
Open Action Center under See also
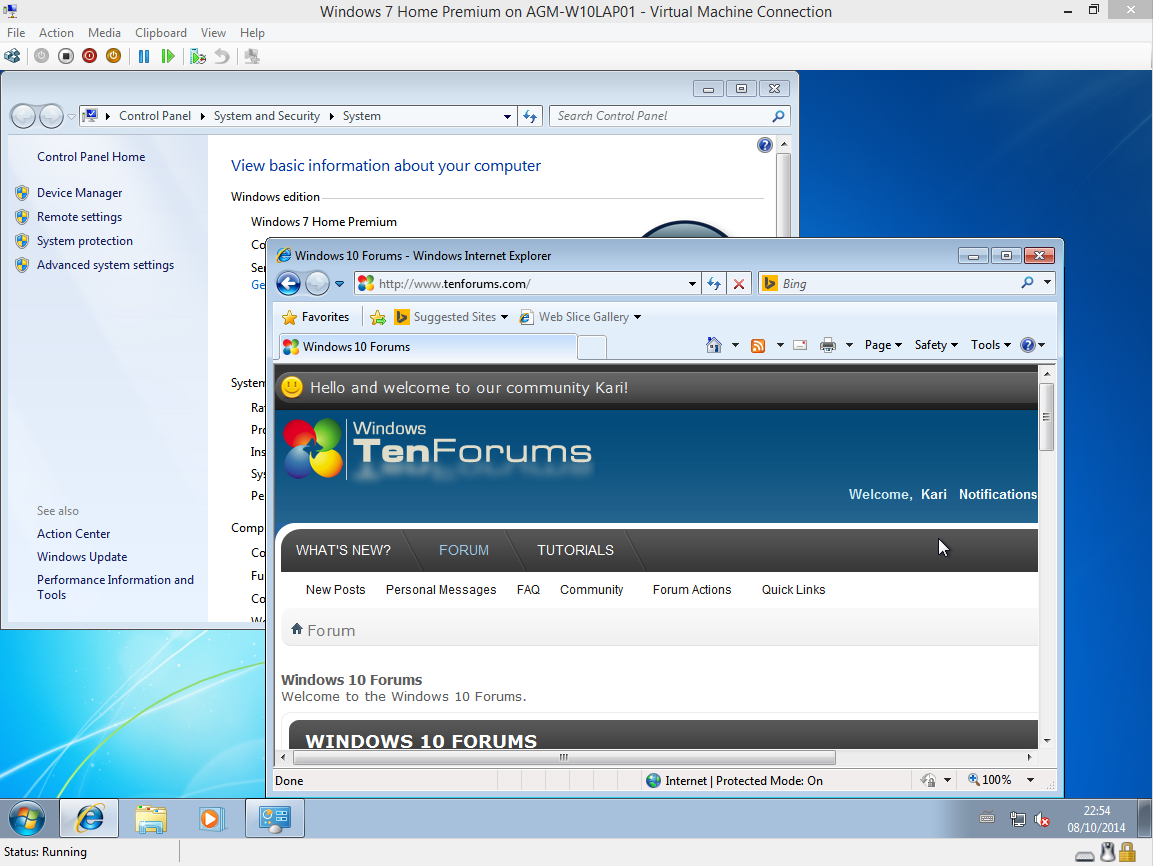point(74,534)
